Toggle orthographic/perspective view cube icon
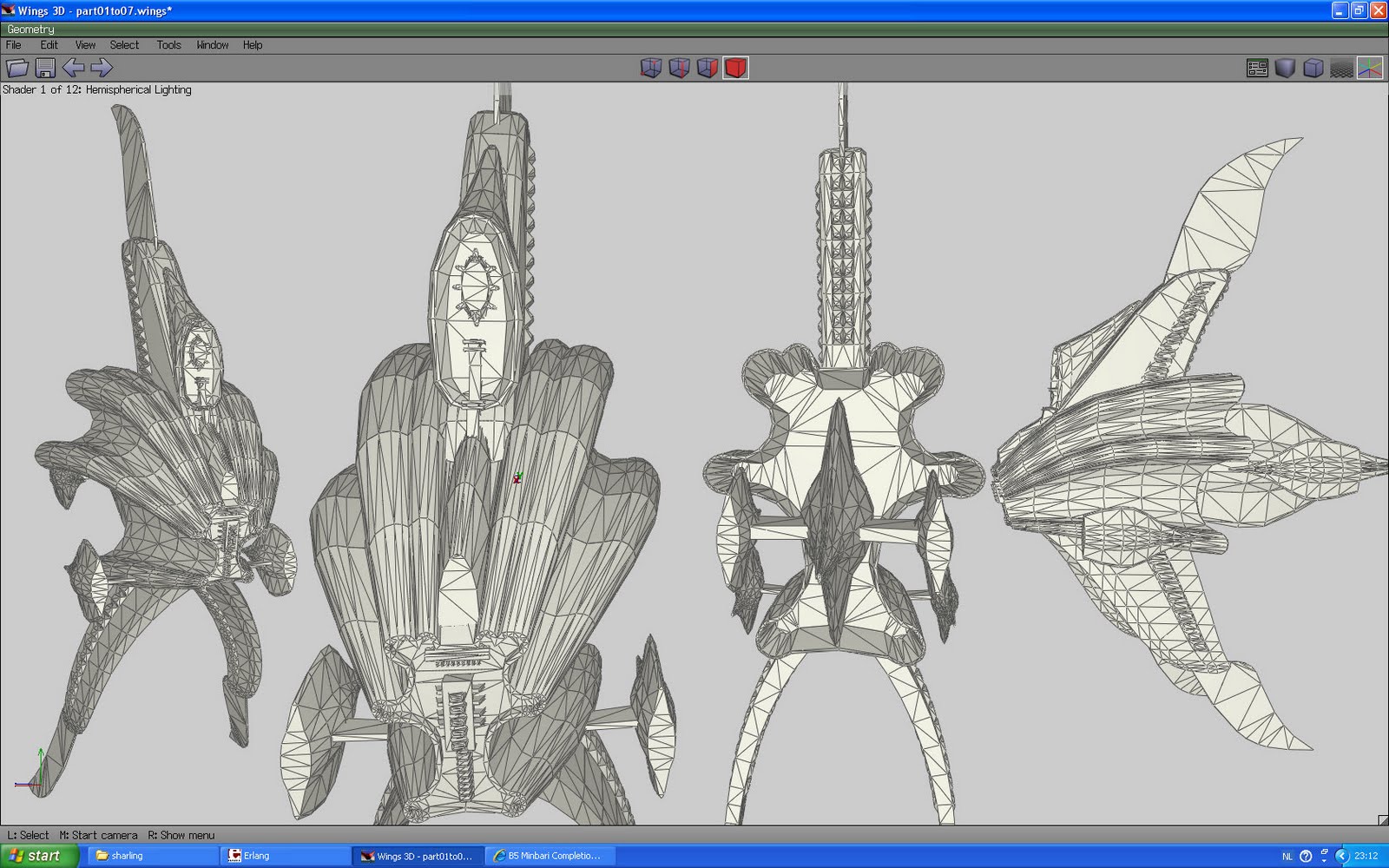1389x868 pixels. 1313,68
